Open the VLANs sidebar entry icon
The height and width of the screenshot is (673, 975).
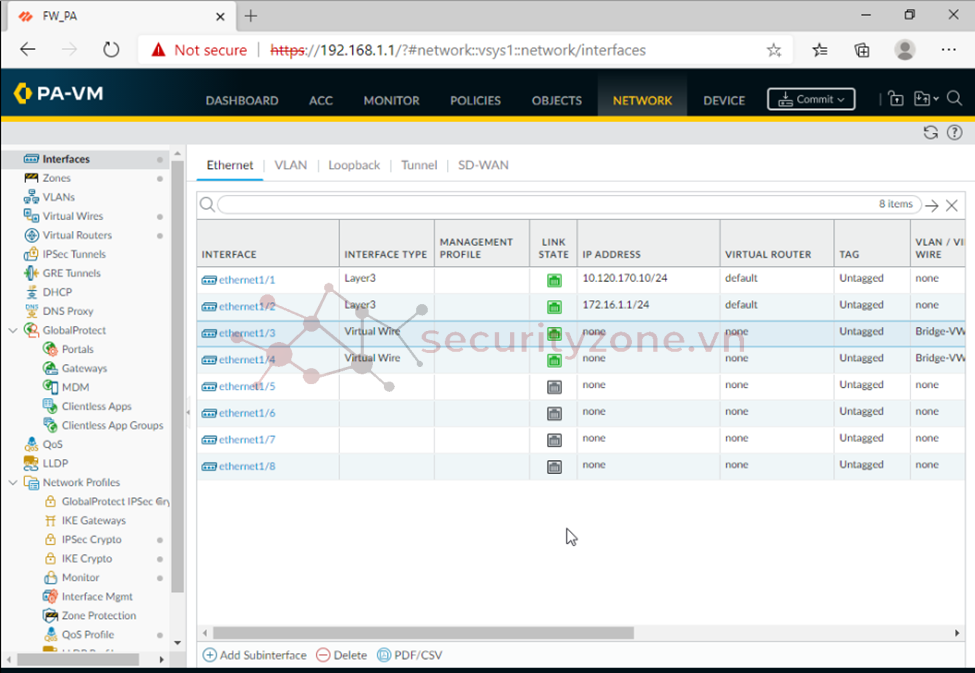(x=31, y=197)
